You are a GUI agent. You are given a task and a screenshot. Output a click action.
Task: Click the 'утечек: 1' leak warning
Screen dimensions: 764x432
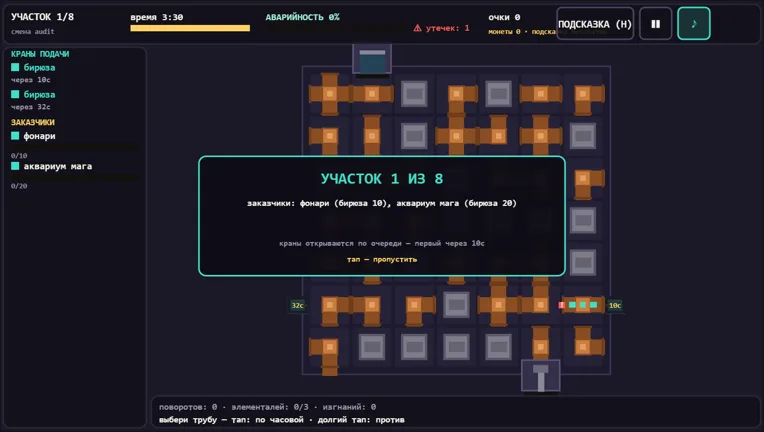441,28
